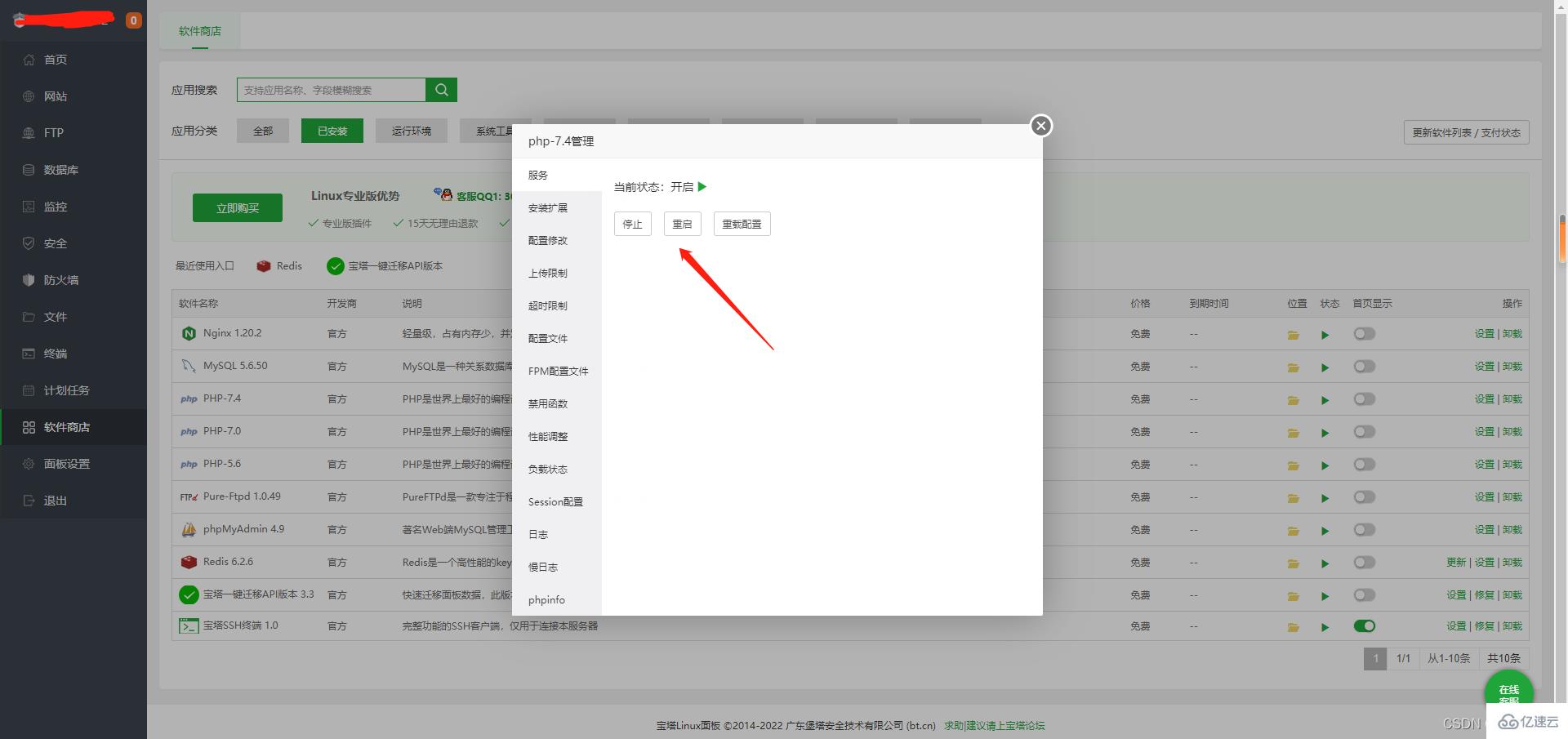The height and width of the screenshot is (739, 1568).
Task: Toggle homepage display for PHP-5.6
Action: [x=1364, y=464]
